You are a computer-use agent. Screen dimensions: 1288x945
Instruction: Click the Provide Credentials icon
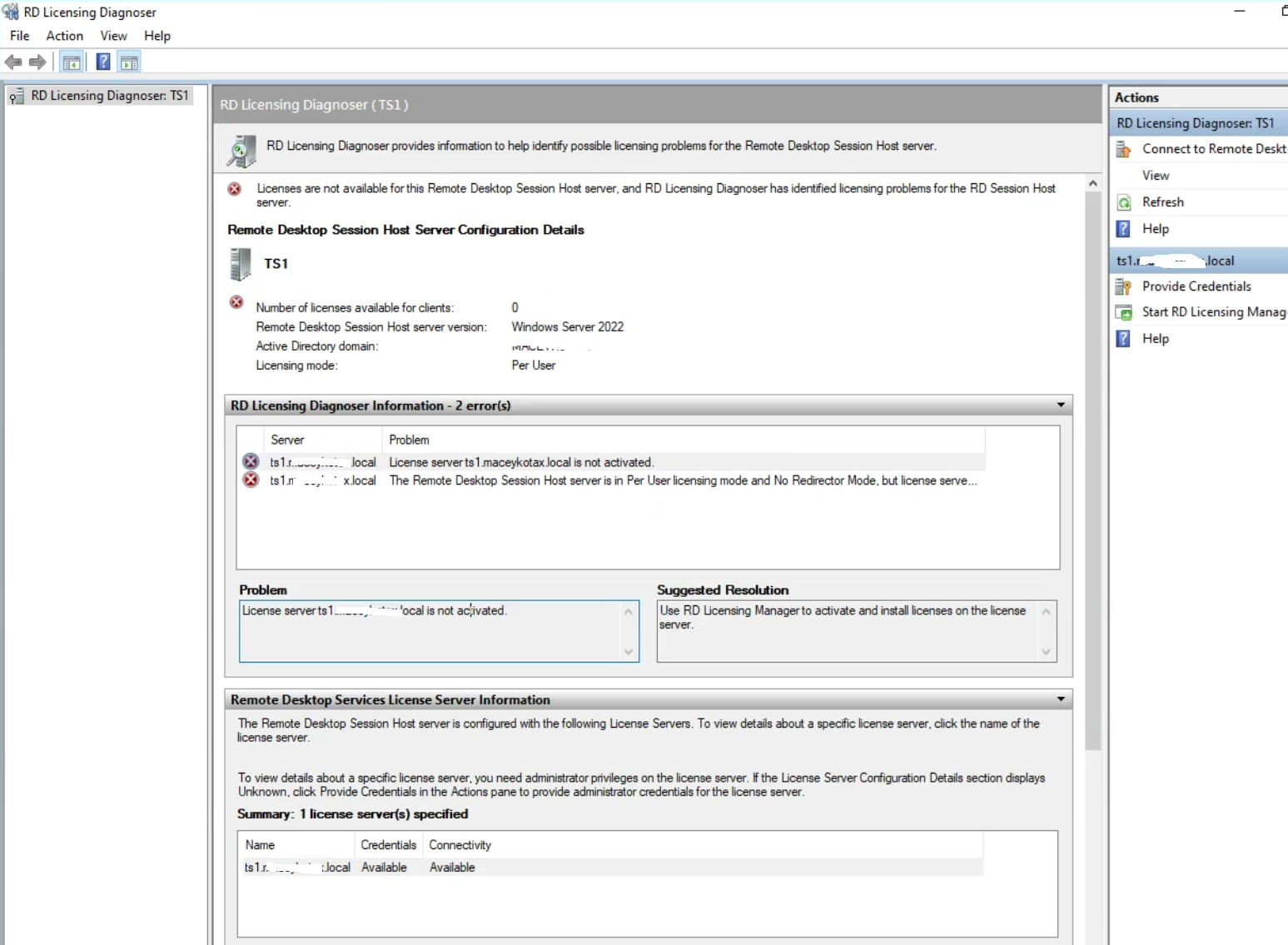[x=1123, y=286]
